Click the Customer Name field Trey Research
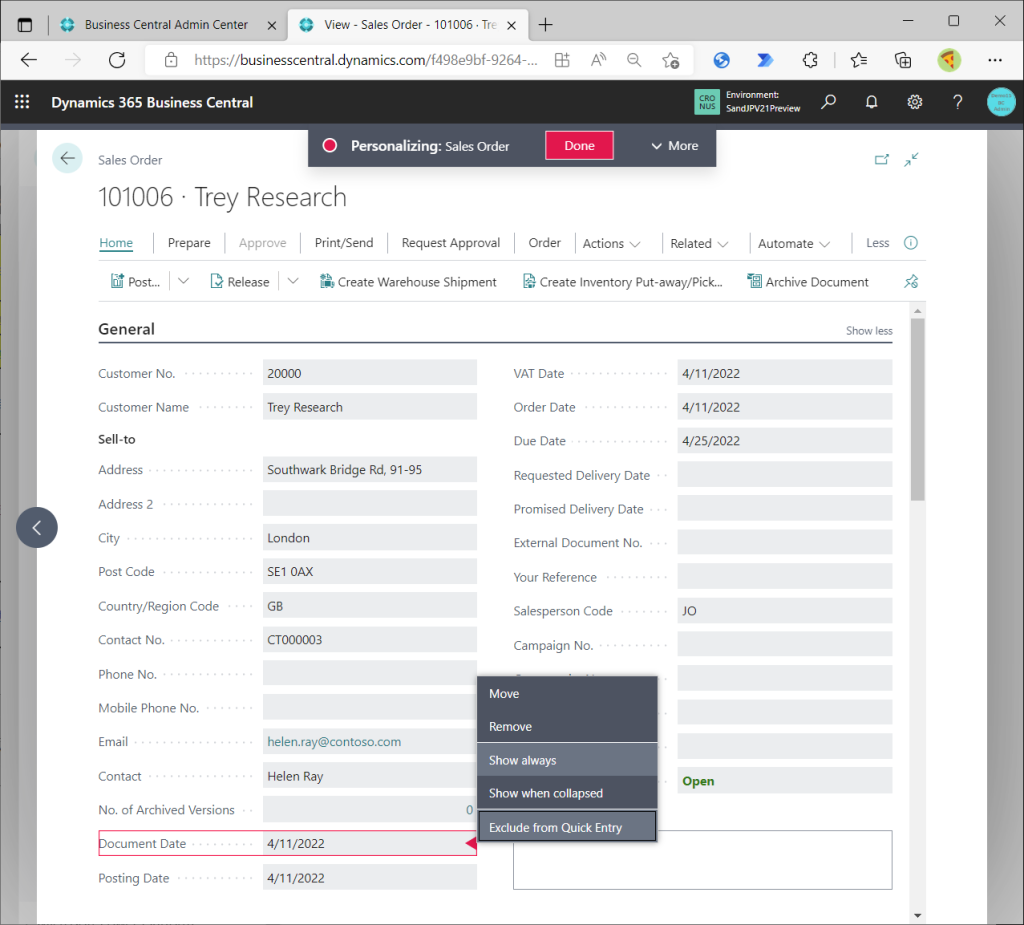This screenshot has height=925, width=1024. tap(370, 407)
